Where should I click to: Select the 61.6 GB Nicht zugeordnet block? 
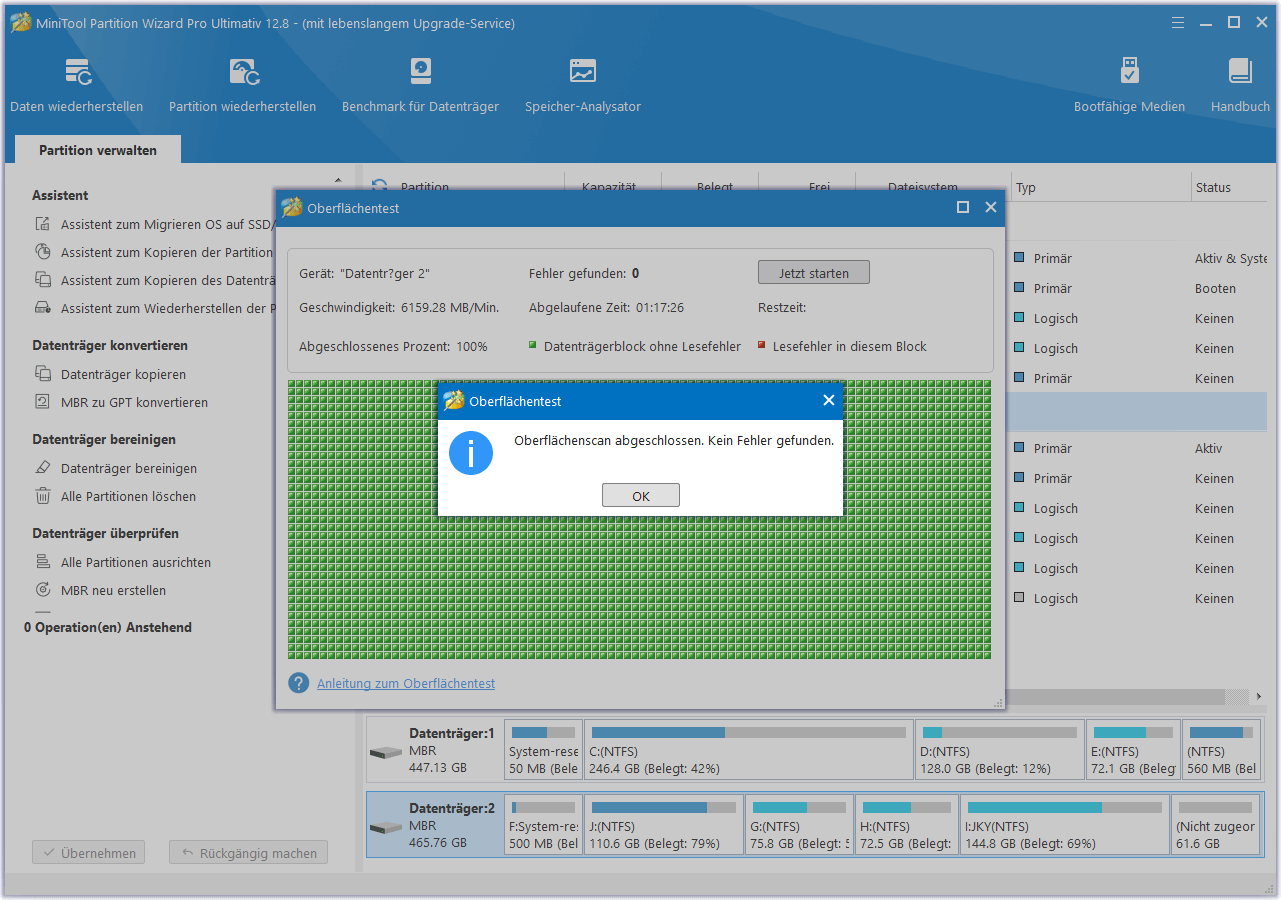pos(1215,825)
